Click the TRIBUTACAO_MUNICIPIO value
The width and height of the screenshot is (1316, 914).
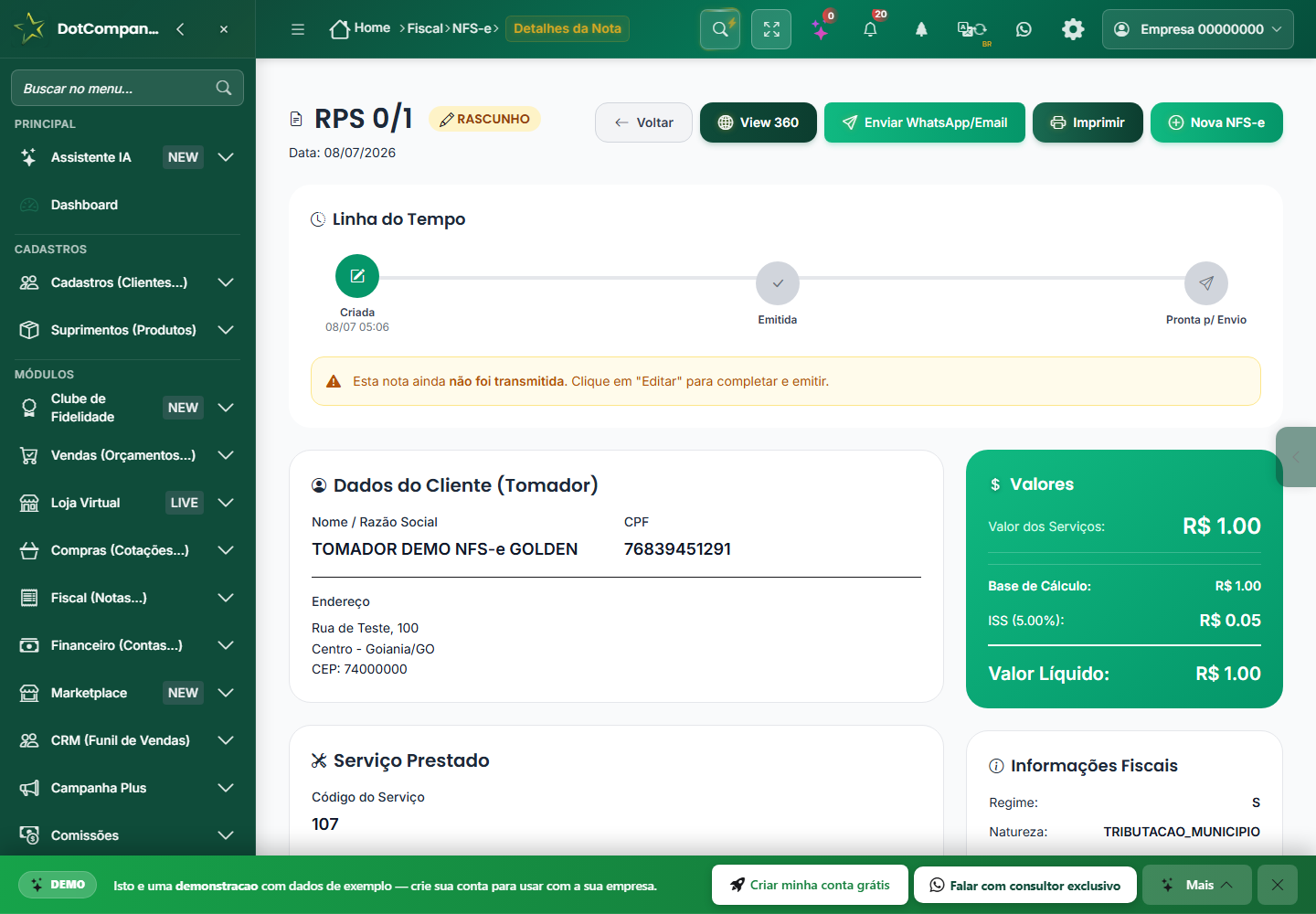pyautogui.click(x=1182, y=832)
